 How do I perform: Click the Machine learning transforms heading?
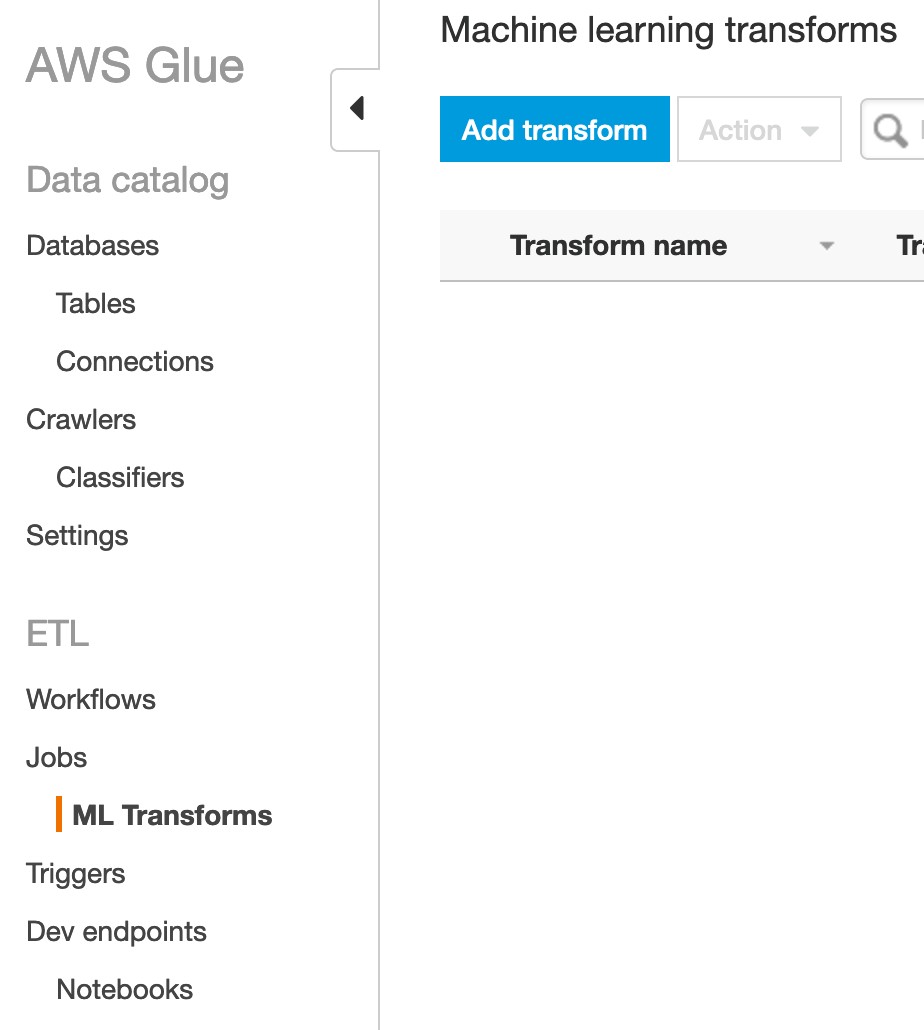(x=668, y=30)
